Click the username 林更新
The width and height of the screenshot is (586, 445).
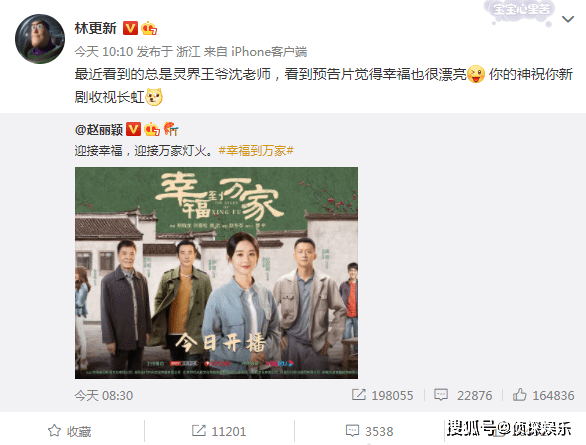(96, 28)
